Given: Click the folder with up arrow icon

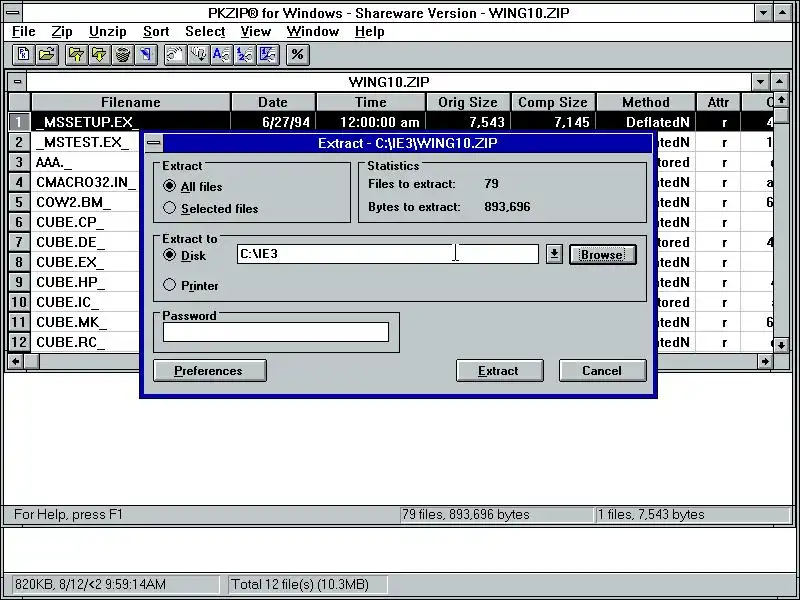Looking at the screenshot, I should (77, 55).
